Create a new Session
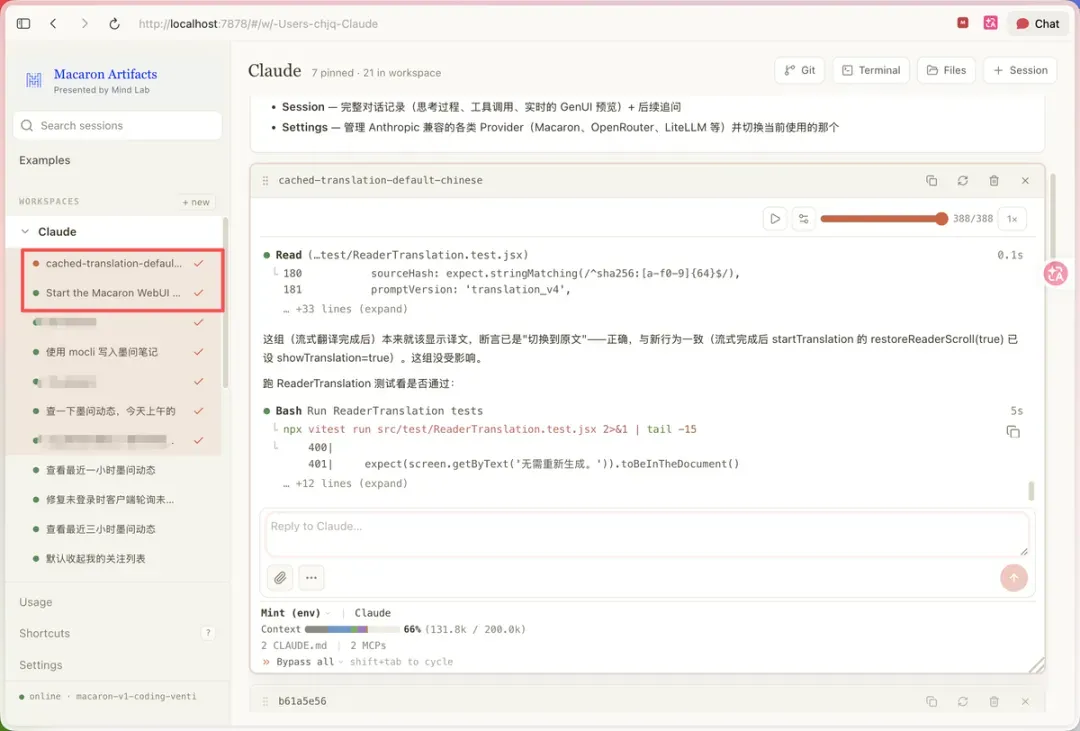The image size is (1080, 731). point(1019,70)
